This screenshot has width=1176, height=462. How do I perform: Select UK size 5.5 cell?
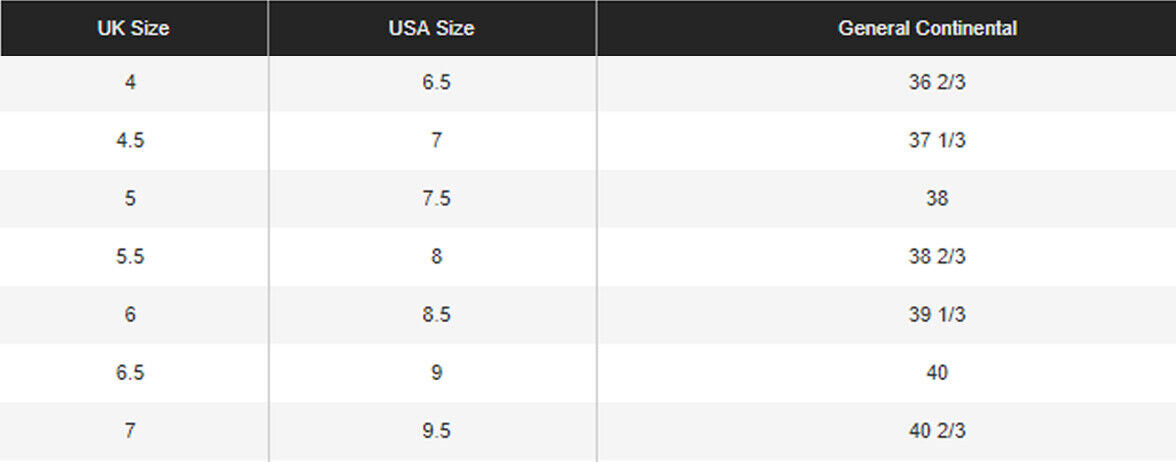point(131,257)
